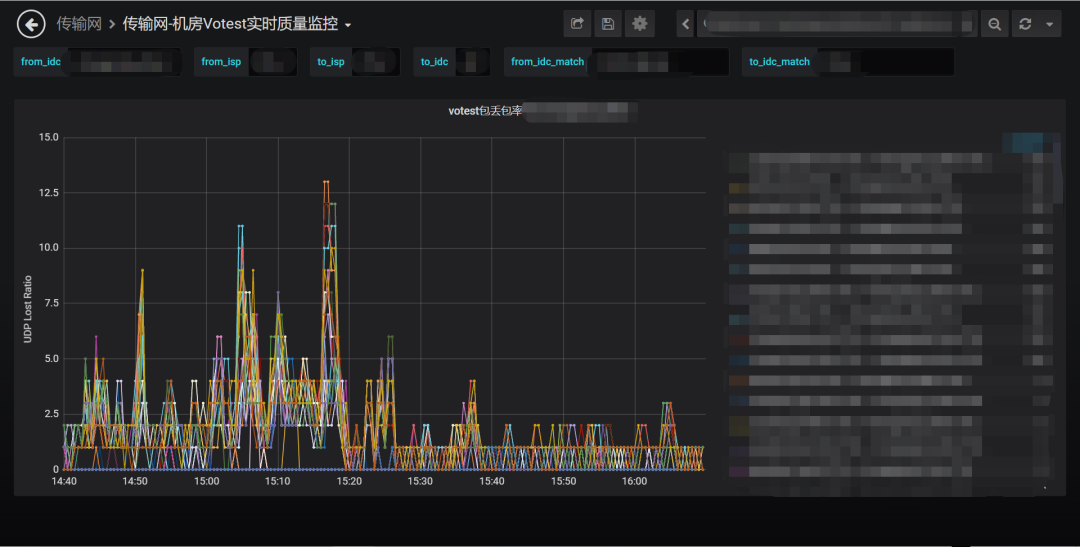The image size is (1080, 547).
Task: Open the from_isp variable dropdown
Action: (x=273, y=62)
